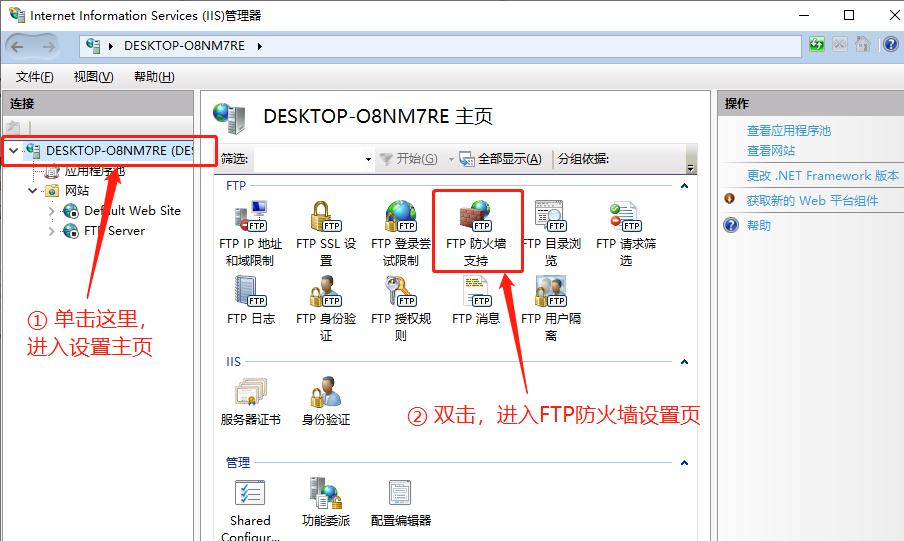Expand the Default Web Site node
The image size is (904, 541).
coord(51,211)
